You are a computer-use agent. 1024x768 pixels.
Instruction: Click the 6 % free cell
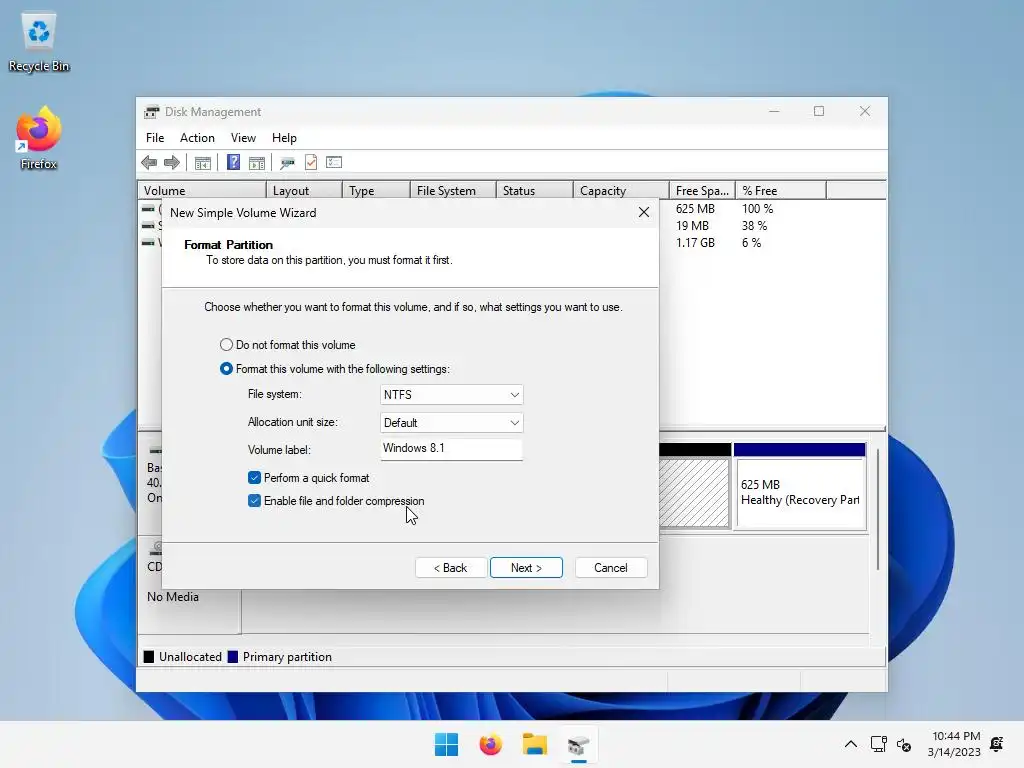pos(752,243)
